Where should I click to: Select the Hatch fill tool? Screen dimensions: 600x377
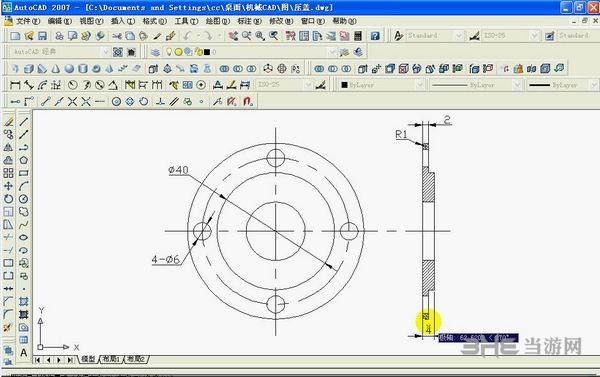tap(24, 302)
